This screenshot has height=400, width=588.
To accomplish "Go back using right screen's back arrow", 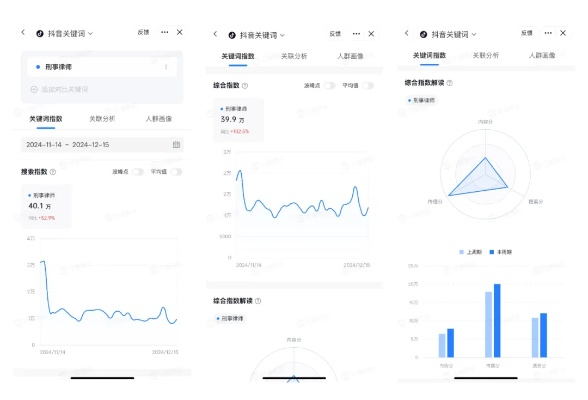I will point(407,33).
